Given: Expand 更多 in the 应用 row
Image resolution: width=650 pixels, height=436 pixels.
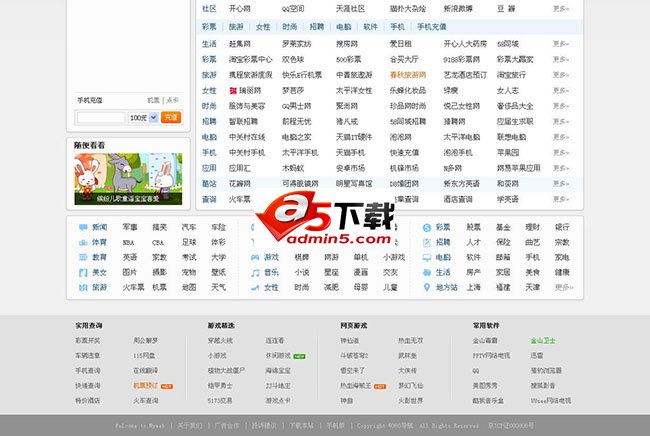Looking at the screenshot, I should pos(560,168).
